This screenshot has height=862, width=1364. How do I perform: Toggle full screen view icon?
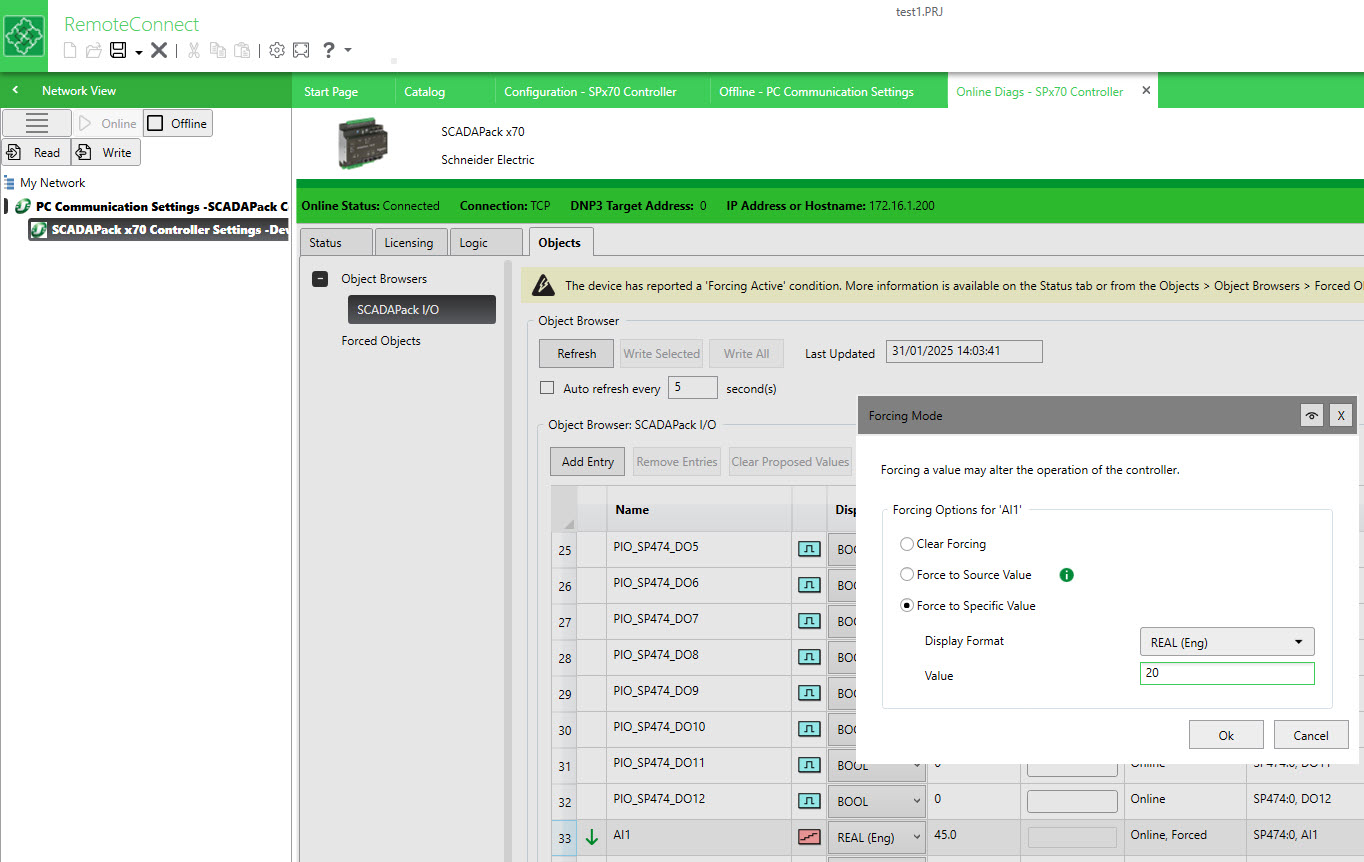[x=301, y=50]
